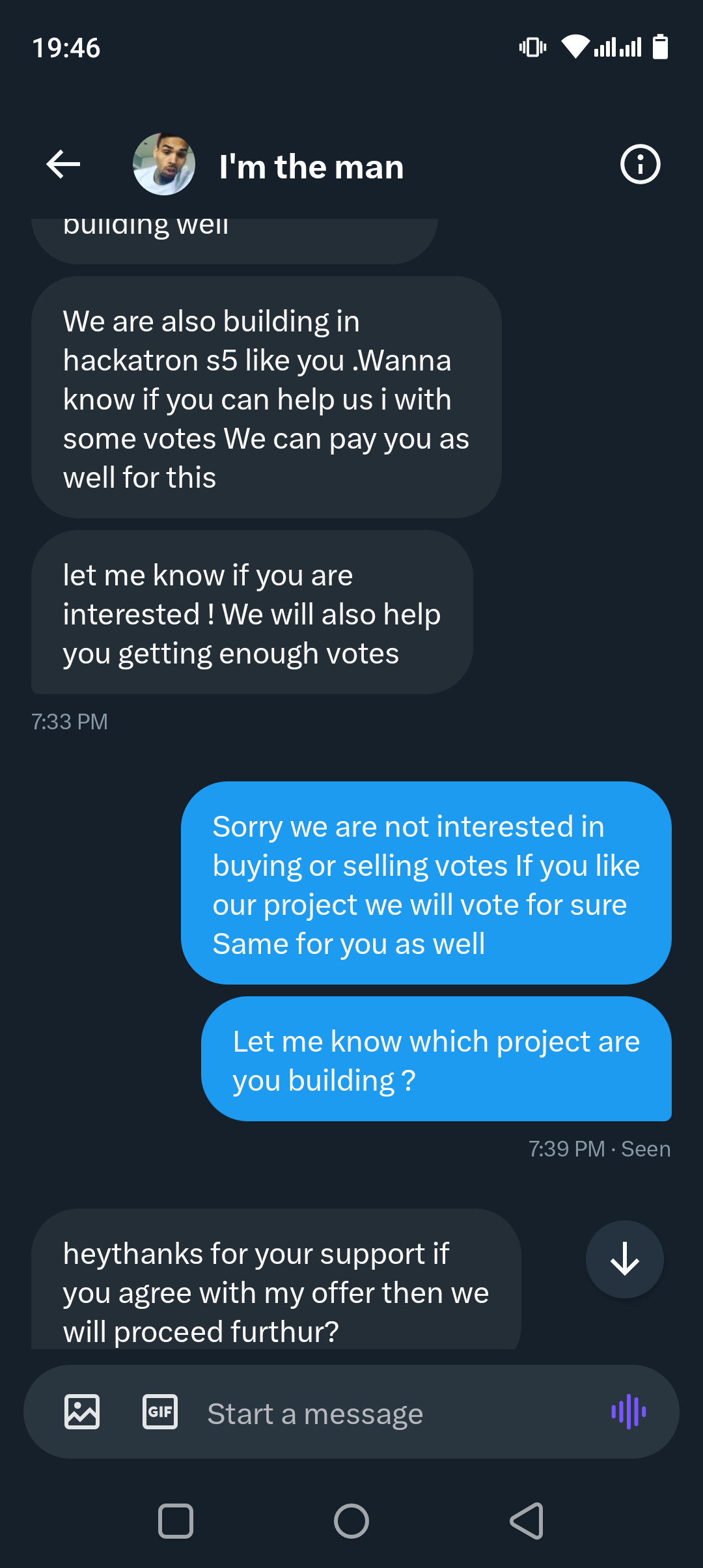
Task: Tap the "which project are you building" message
Action: pos(436,1060)
